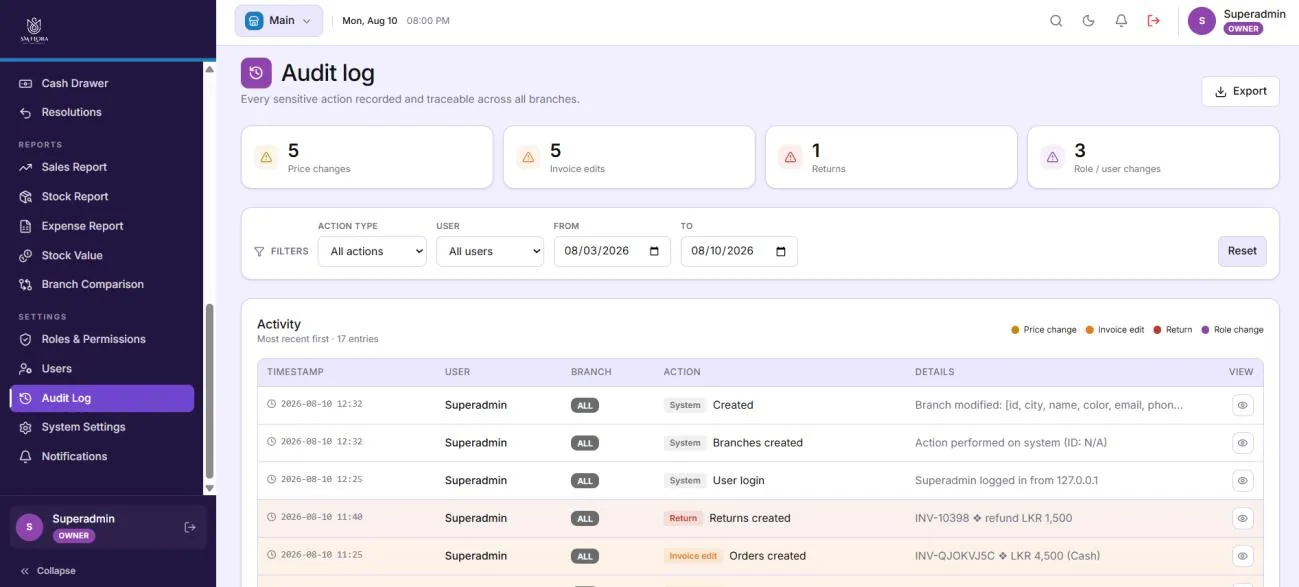Toggle dark mode moon icon

[1089, 21]
